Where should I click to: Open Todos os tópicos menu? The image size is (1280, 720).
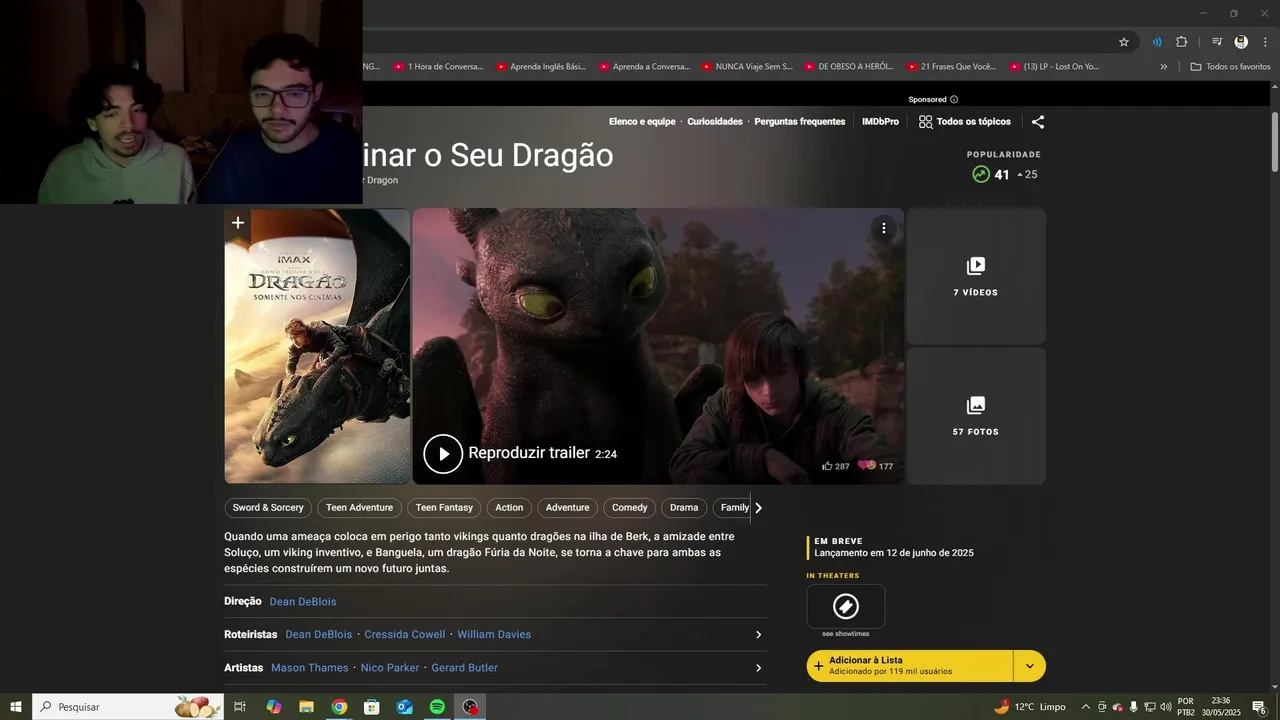click(964, 122)
